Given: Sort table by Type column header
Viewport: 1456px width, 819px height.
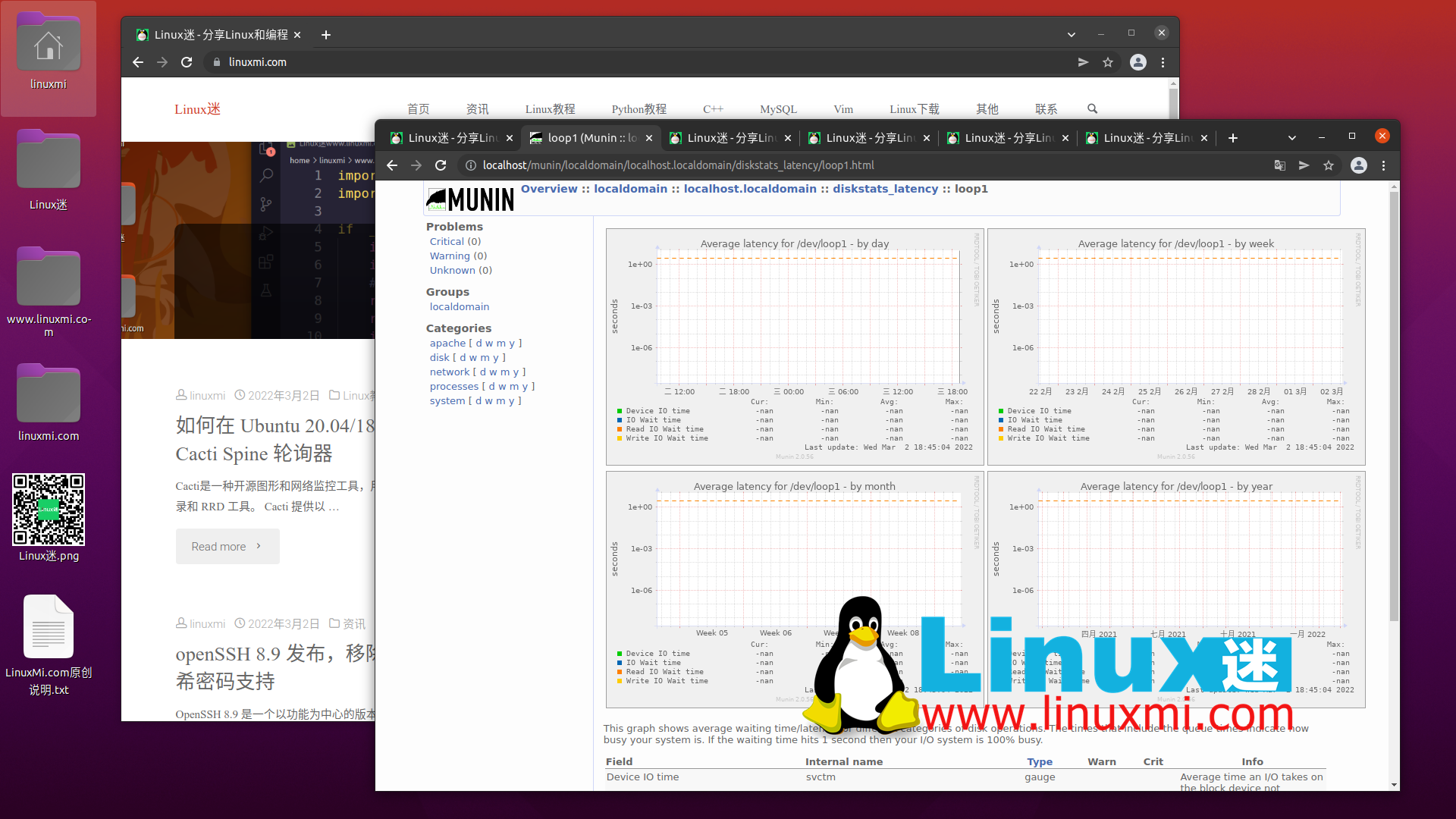Looking at the screenshot, I should pos(1040,762).
